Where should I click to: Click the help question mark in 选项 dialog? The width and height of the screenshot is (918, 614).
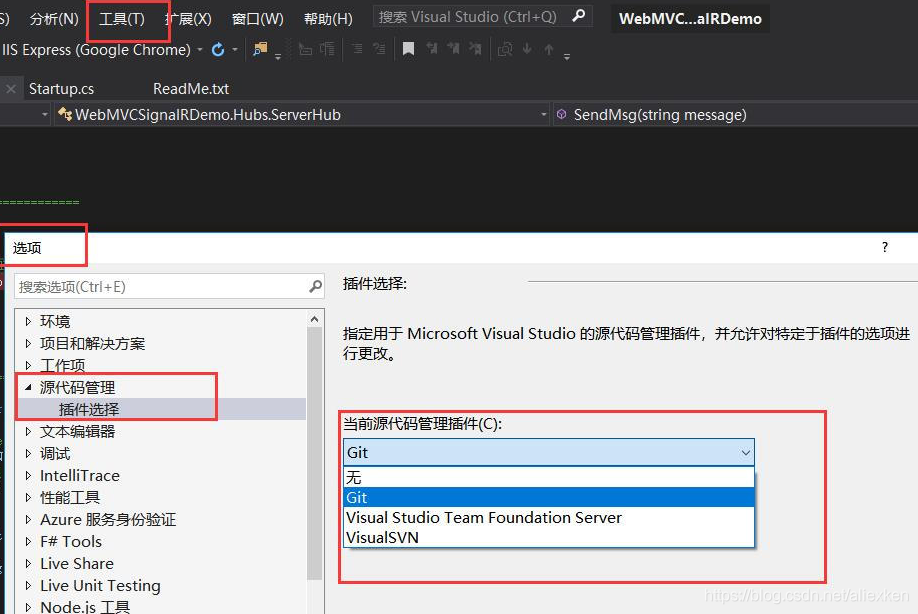(x=885, y=248)
